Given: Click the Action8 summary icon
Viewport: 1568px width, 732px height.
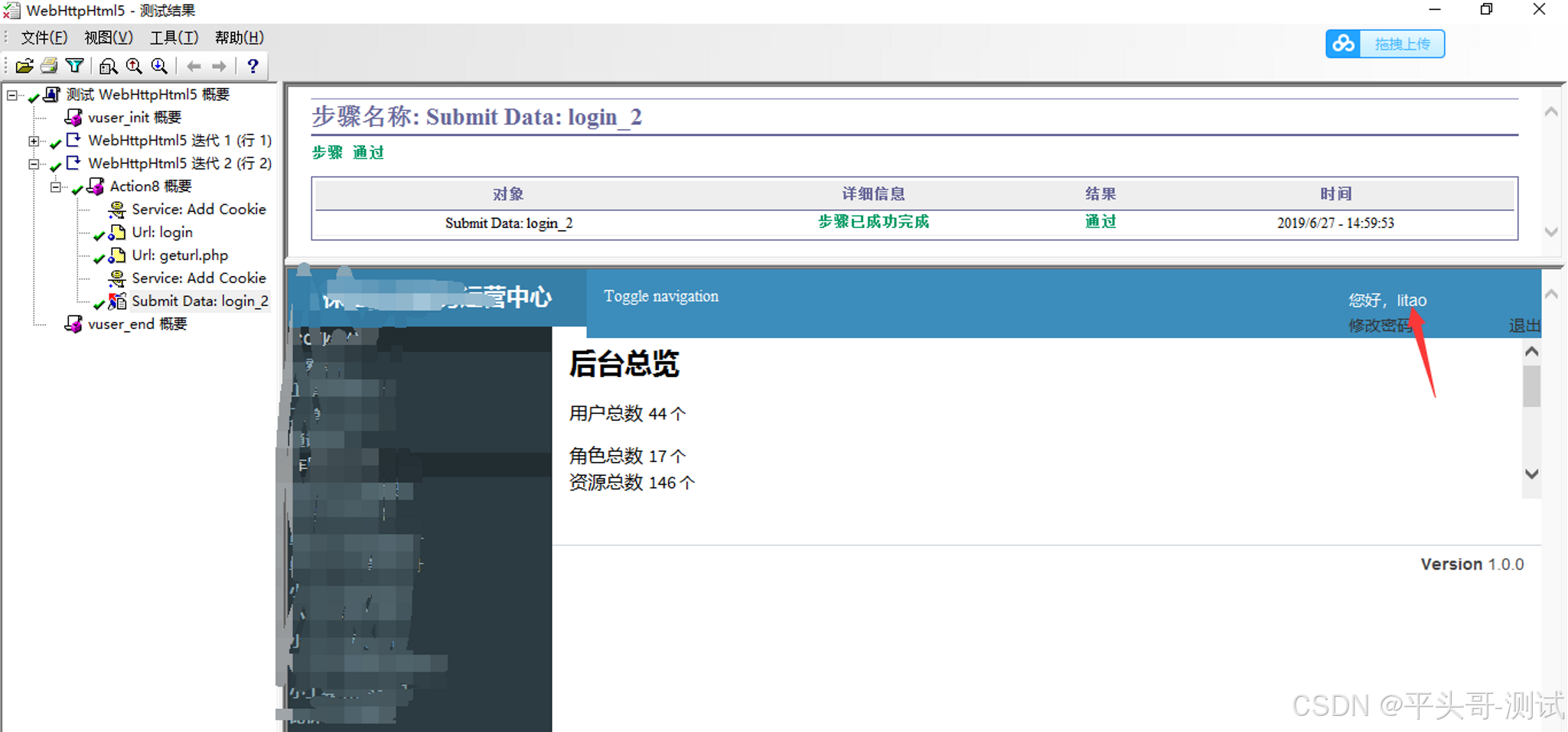Looking at the screenshot, I should [x=96, y=186].
